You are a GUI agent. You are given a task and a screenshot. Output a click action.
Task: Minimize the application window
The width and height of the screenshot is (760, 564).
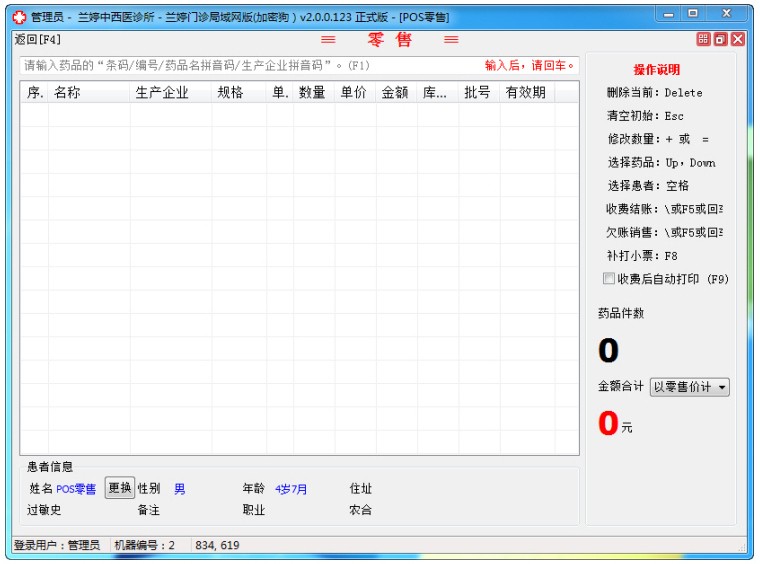669,14
